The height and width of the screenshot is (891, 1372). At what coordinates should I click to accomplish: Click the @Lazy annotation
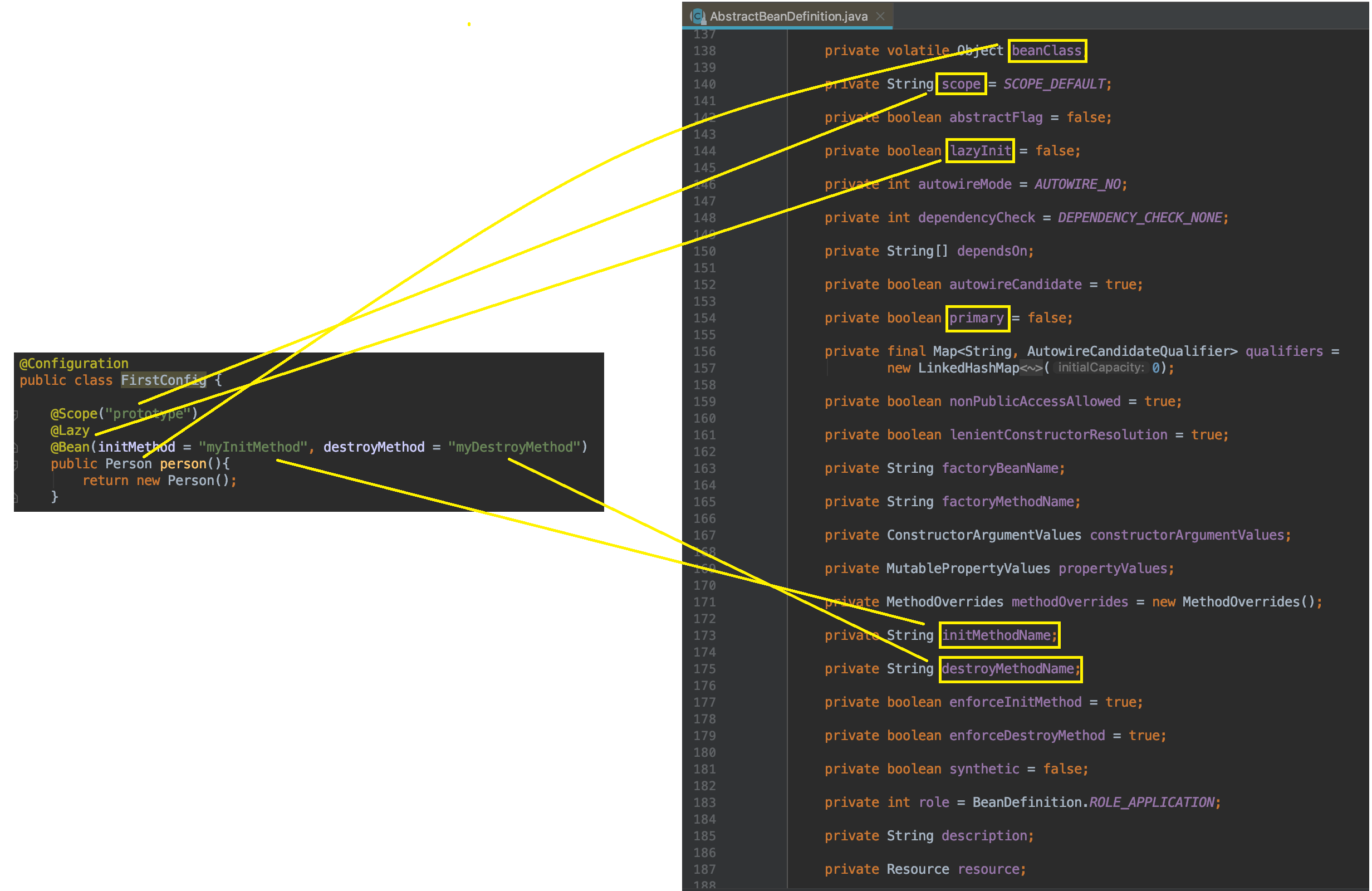tap(70, 430)
